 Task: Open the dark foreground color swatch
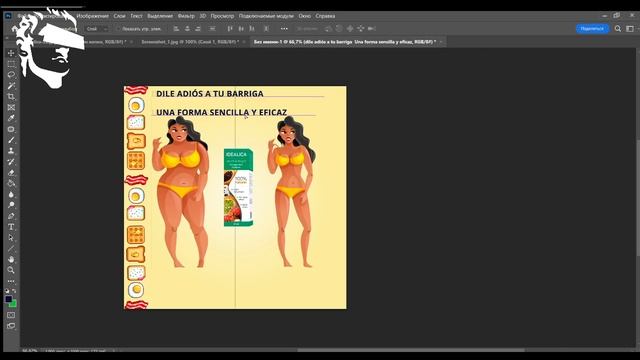(x=8, y=299)
